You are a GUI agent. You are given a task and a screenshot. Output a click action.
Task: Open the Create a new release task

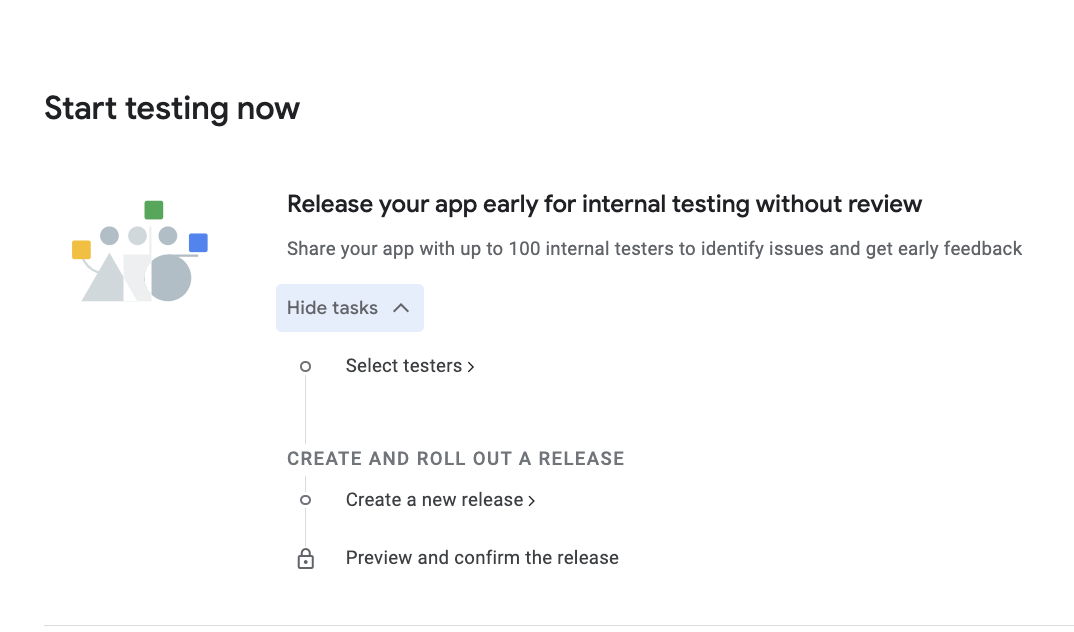tap(434, 500)
